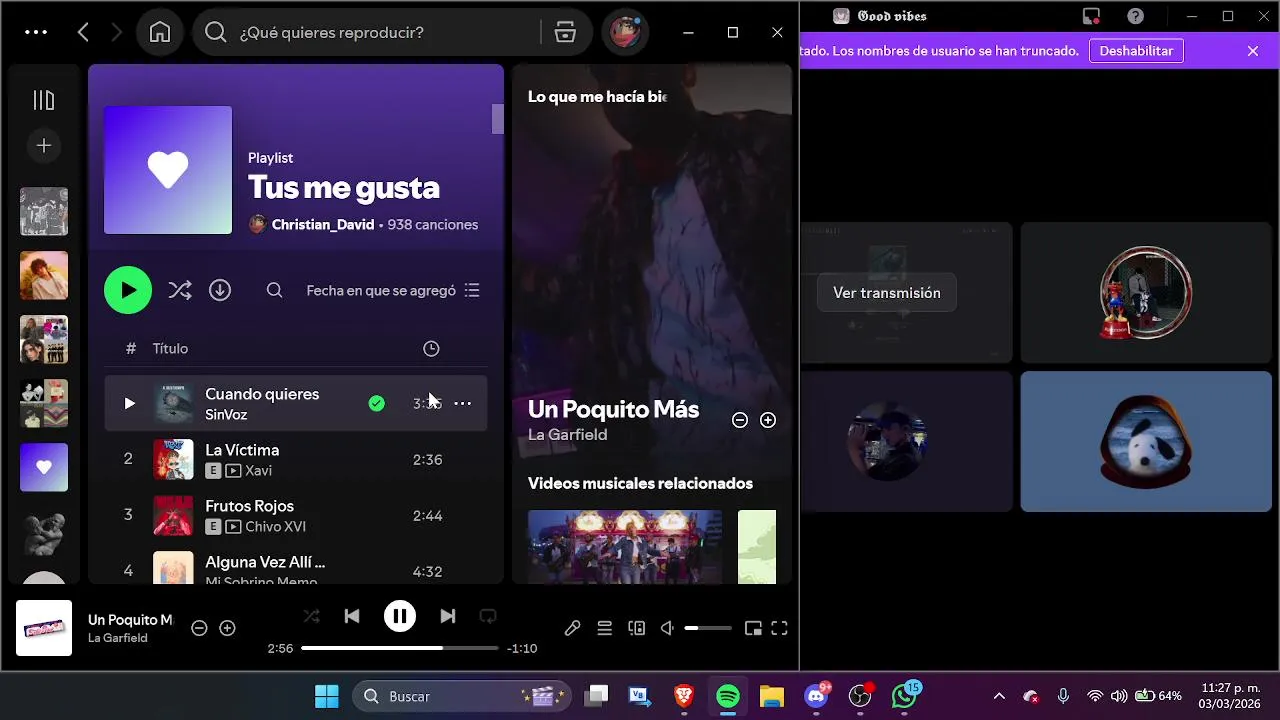
Task: Open the Browse icon inside search bar
Action: pyautogui.click(x=565, y=32)
